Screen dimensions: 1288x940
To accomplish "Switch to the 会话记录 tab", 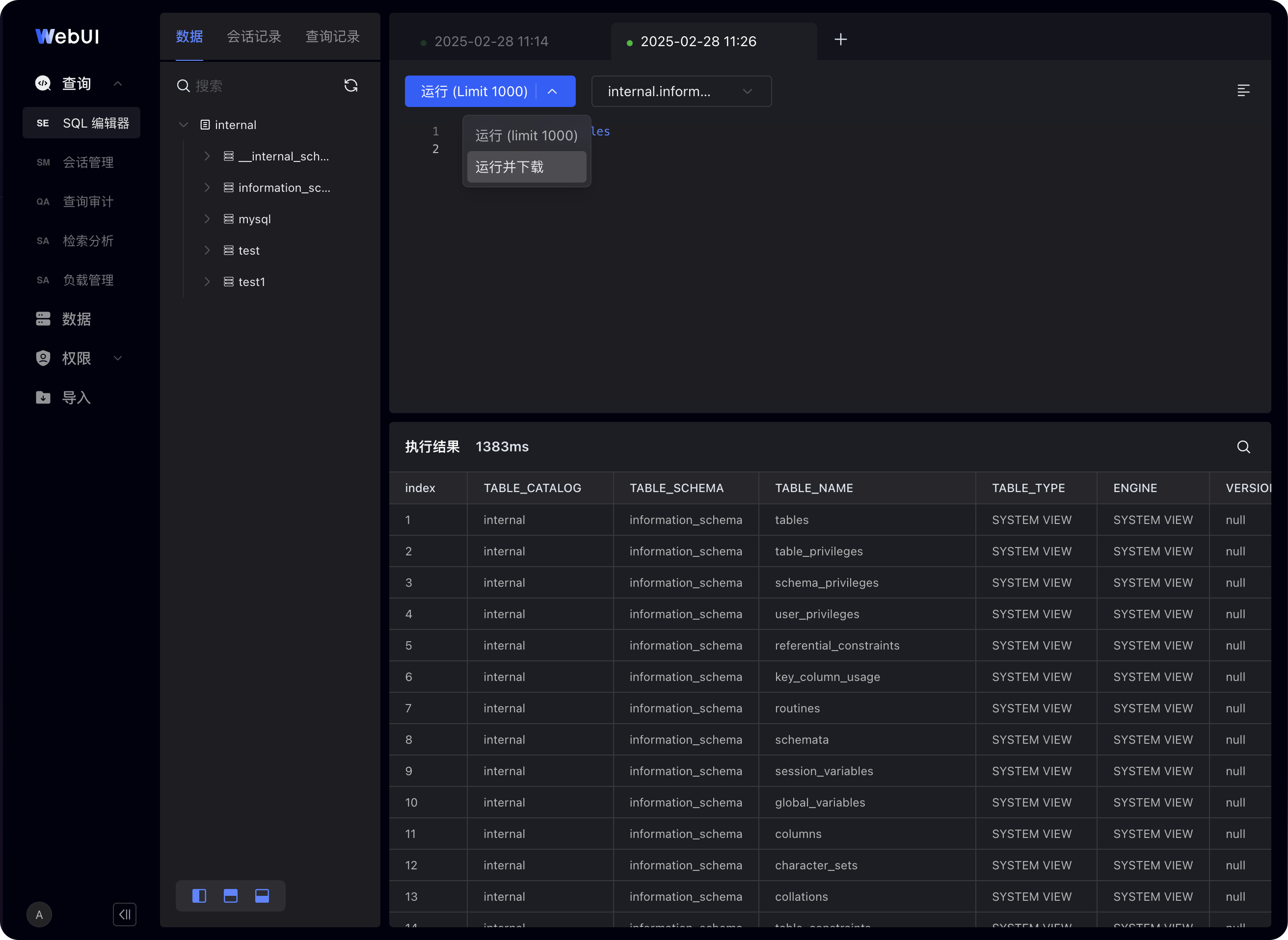I will [x=254, y=36].
